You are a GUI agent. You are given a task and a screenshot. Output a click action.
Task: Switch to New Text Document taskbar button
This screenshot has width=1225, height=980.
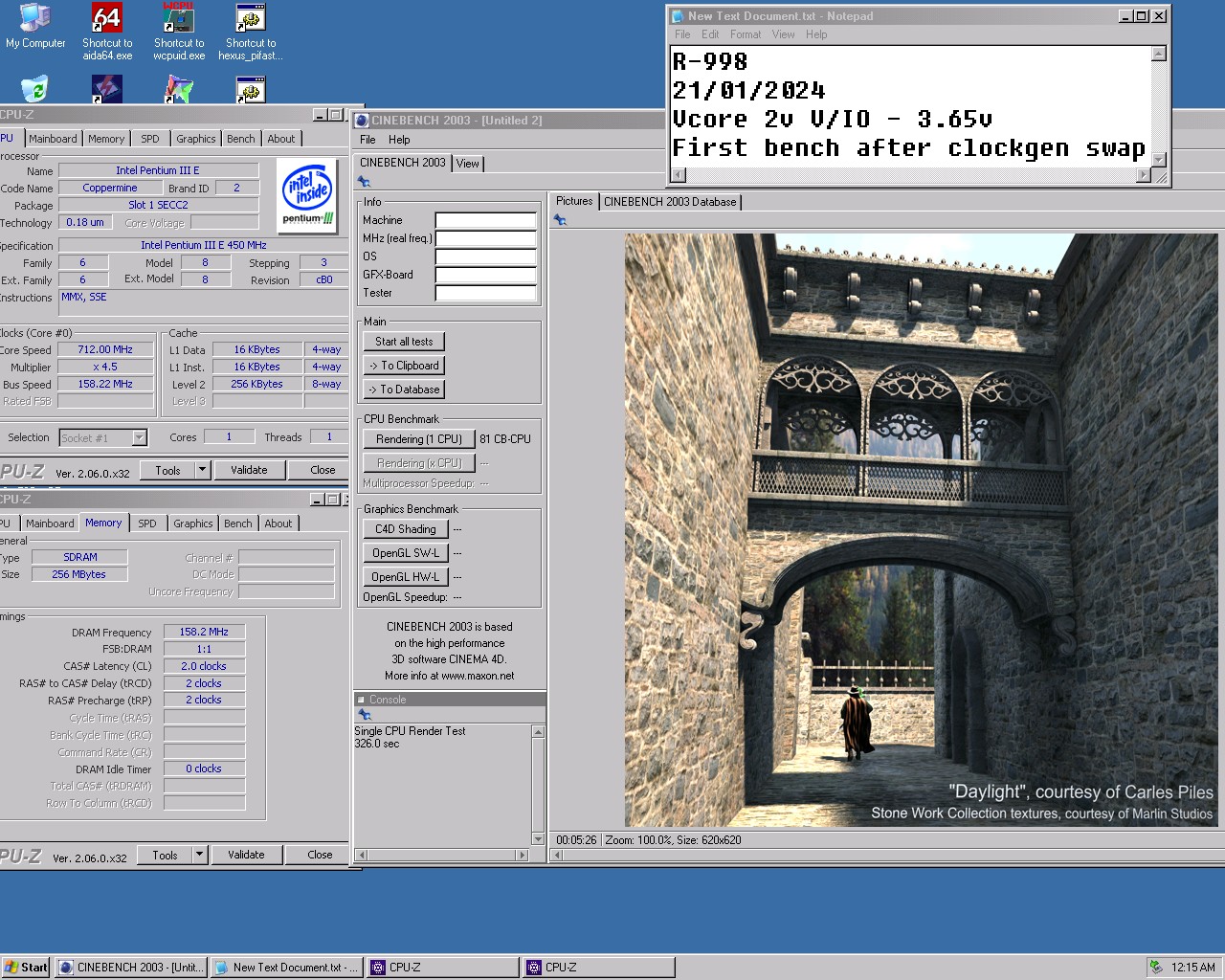click(x=286, y=967)
